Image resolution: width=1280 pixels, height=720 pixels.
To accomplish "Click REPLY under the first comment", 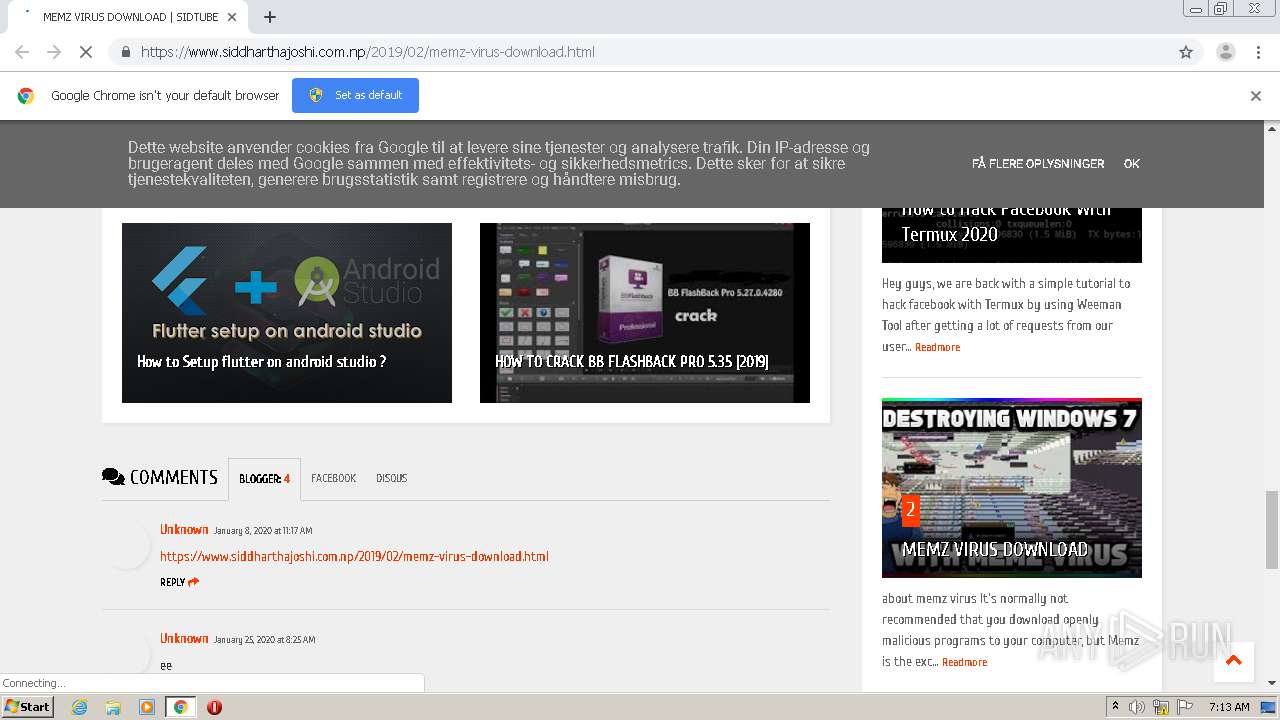I will click(x=179, y=582).
